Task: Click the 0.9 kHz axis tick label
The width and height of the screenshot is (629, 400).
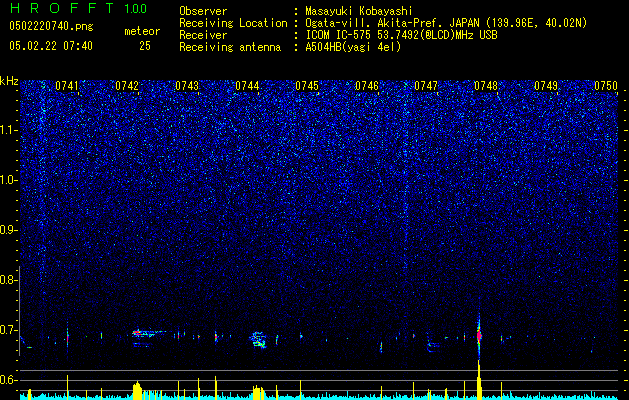Action: coord(9,230)
